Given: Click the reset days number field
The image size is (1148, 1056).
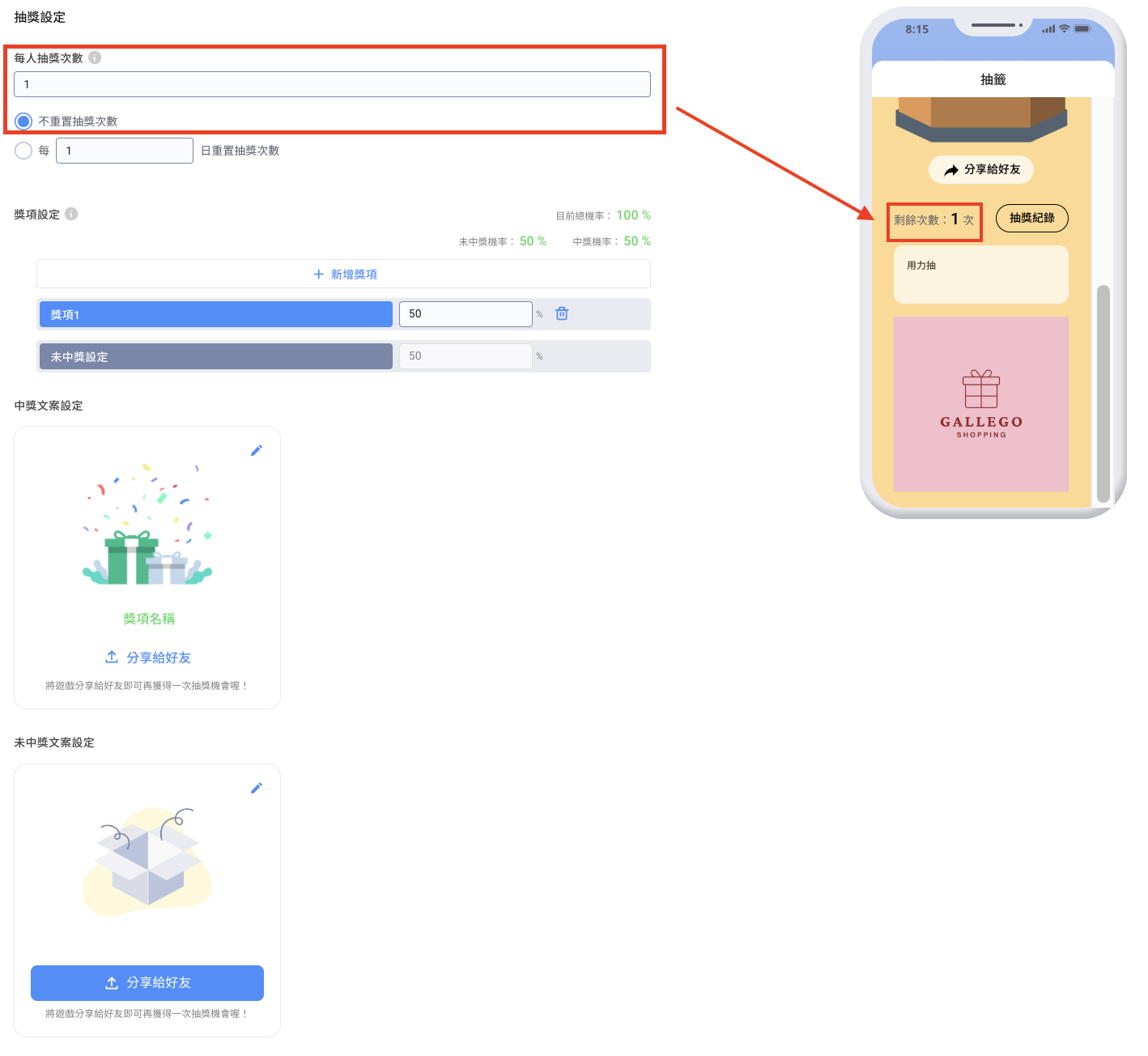Looking at the screenshot, I should point(124,151).
